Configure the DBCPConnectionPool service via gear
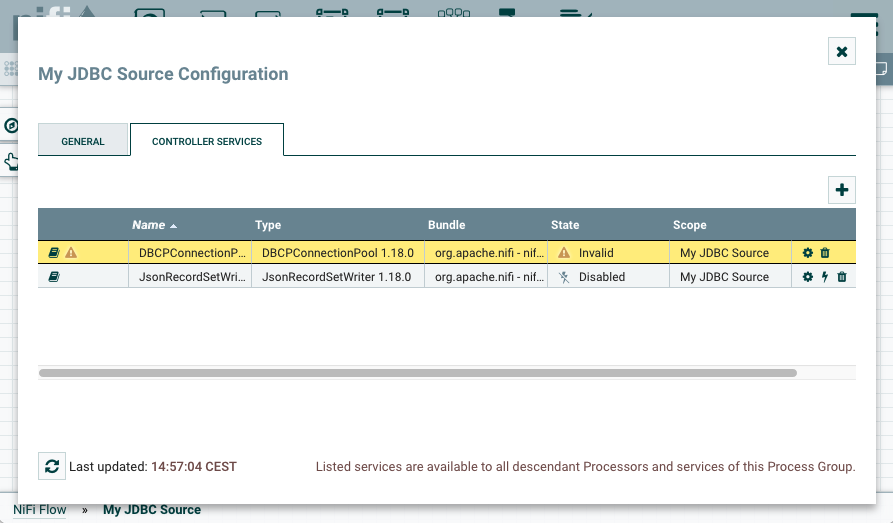Image resolution: width=893 pixels, height=523 pixels. [808, 253]
